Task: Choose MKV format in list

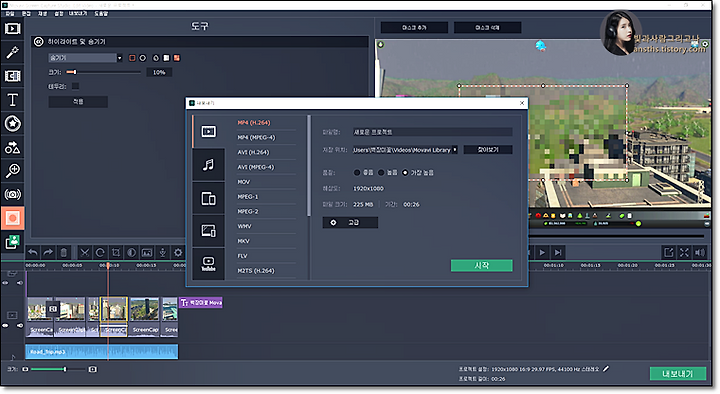Action: pyautogui.click(x=243, y=241)
